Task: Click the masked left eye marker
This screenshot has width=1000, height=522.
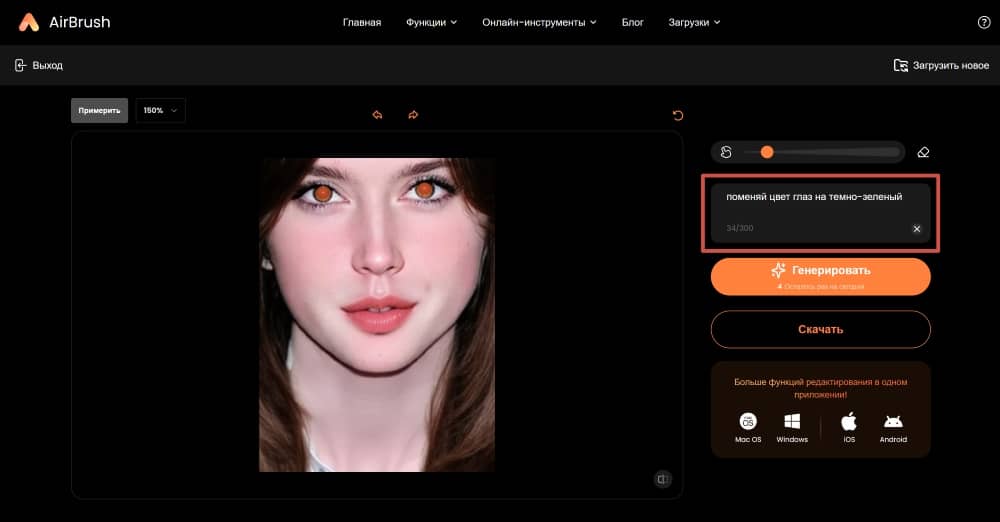Action: click(323, 193)
